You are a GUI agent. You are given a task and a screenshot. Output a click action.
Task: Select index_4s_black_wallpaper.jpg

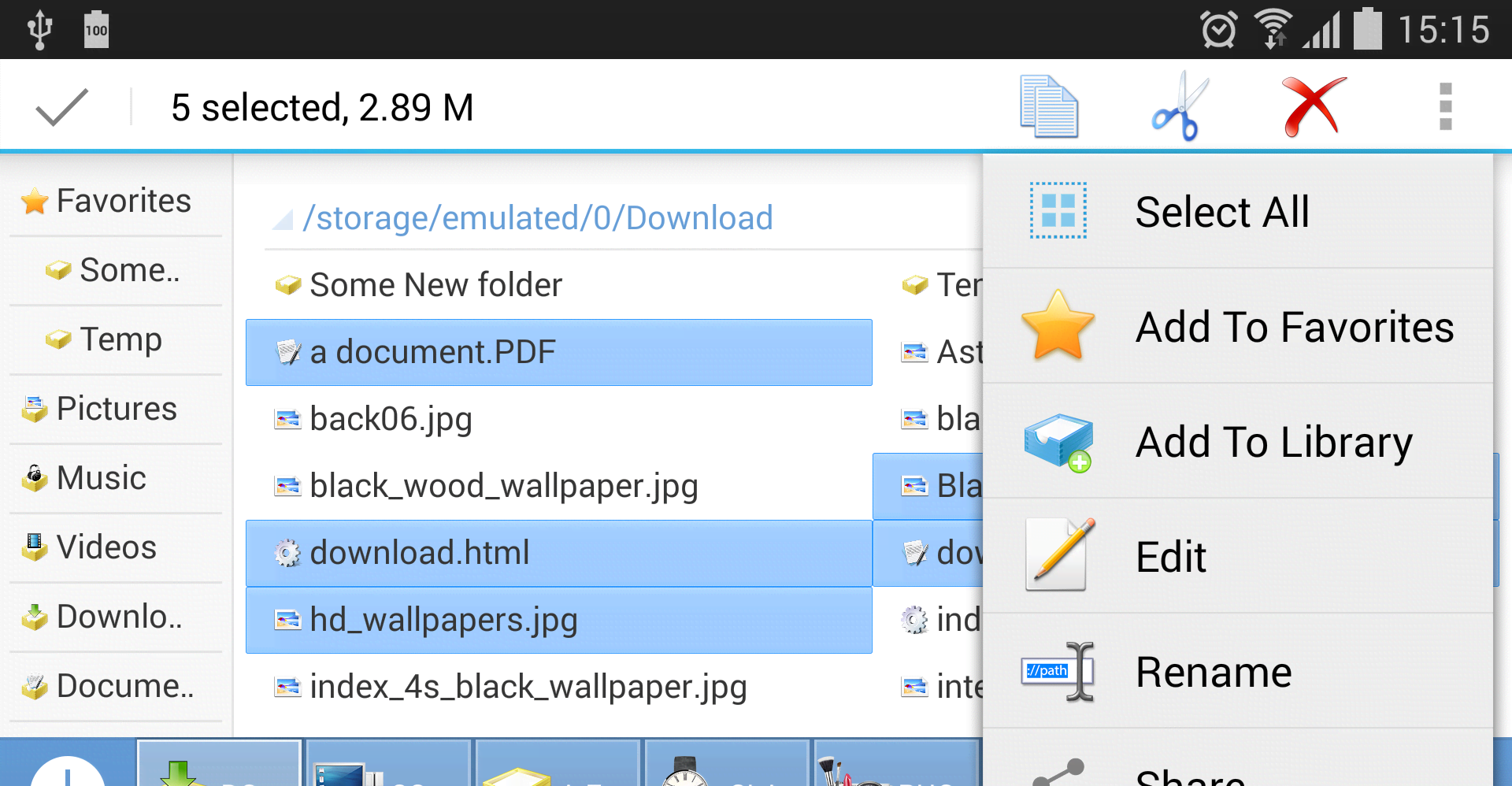559,687
